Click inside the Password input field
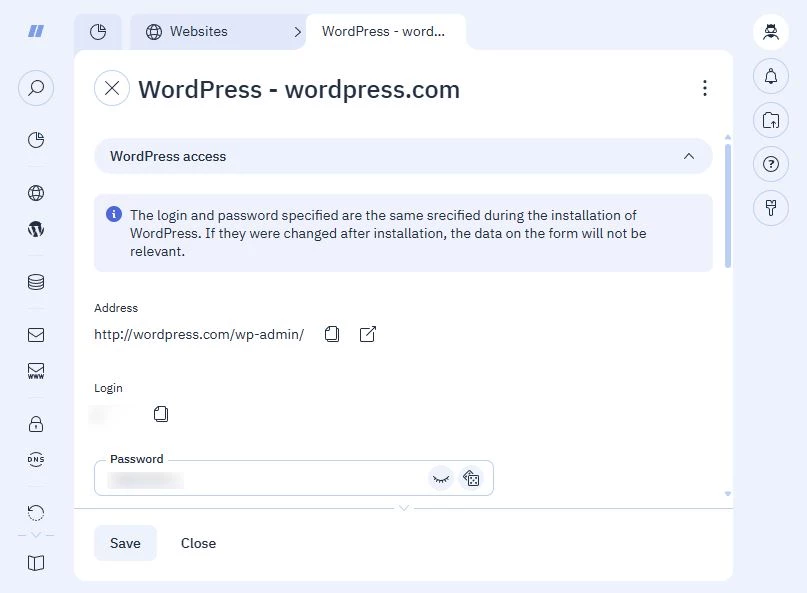807x593 pixels. tap(294, 478)
